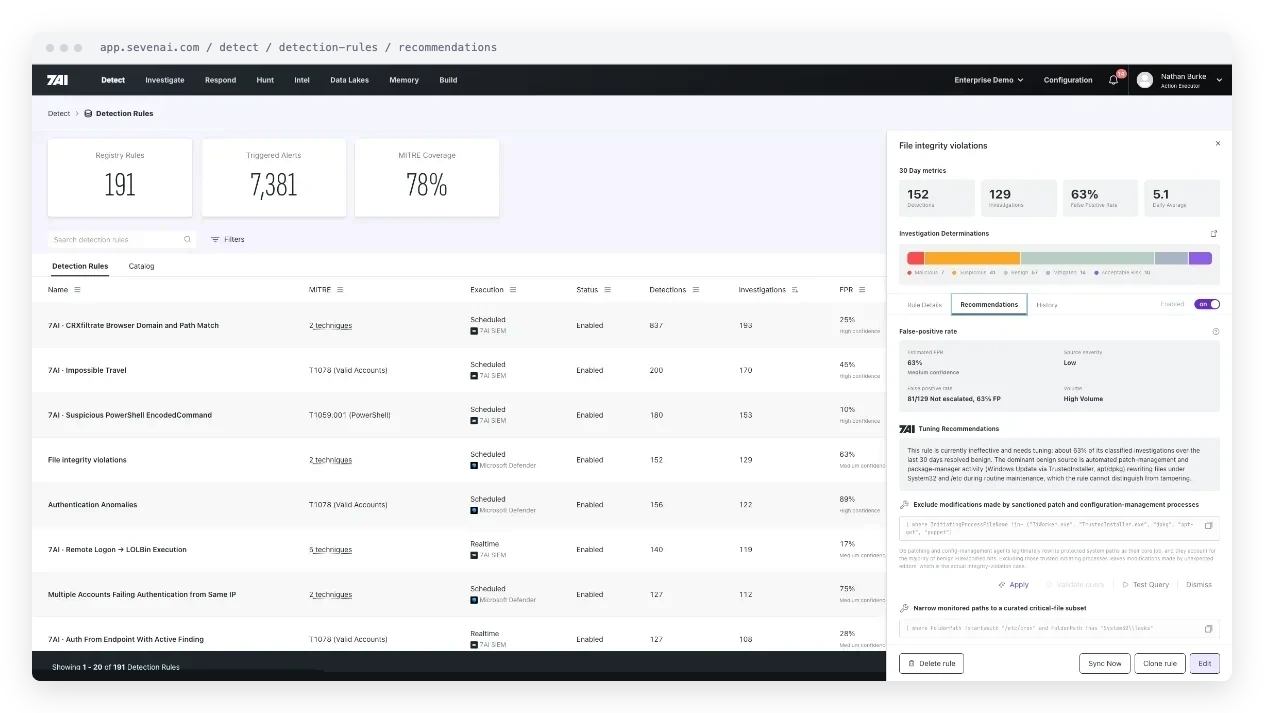Click Investigations column sort icon
The height and width of the screenshot is (713, 1264).
pyautogui.click(x=795, y=290)
